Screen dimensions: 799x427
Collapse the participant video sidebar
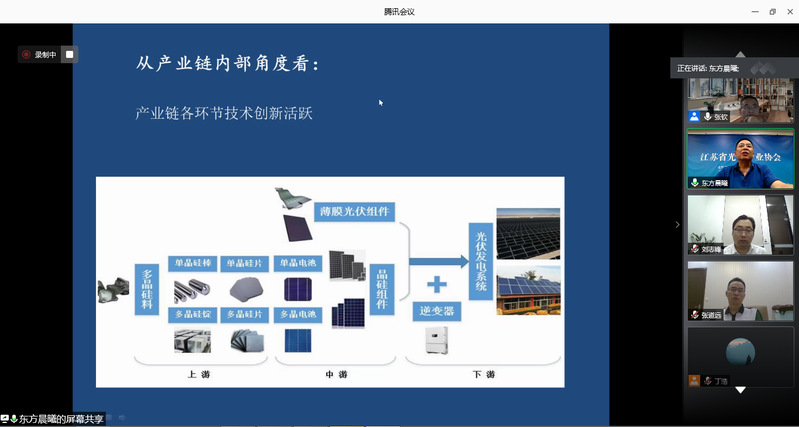(x=677, y=224)
